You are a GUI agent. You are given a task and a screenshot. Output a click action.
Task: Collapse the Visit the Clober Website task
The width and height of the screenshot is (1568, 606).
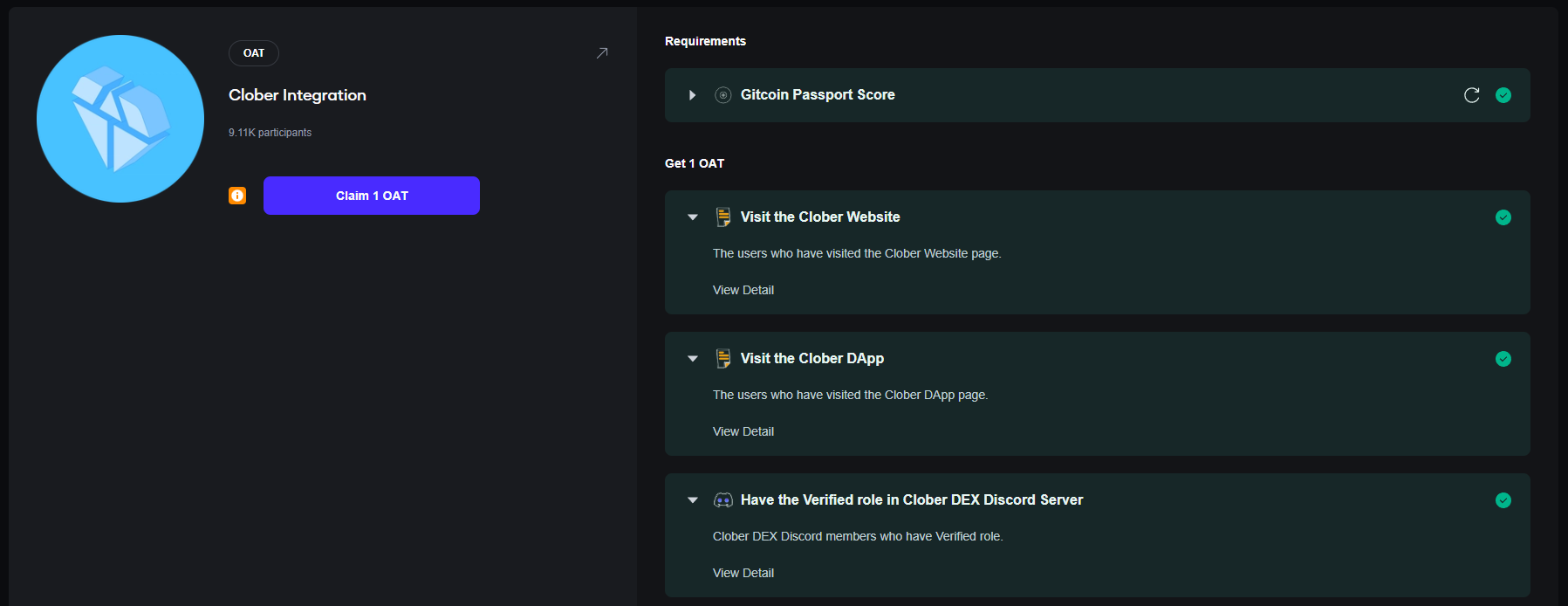click(x=692, y=217)
